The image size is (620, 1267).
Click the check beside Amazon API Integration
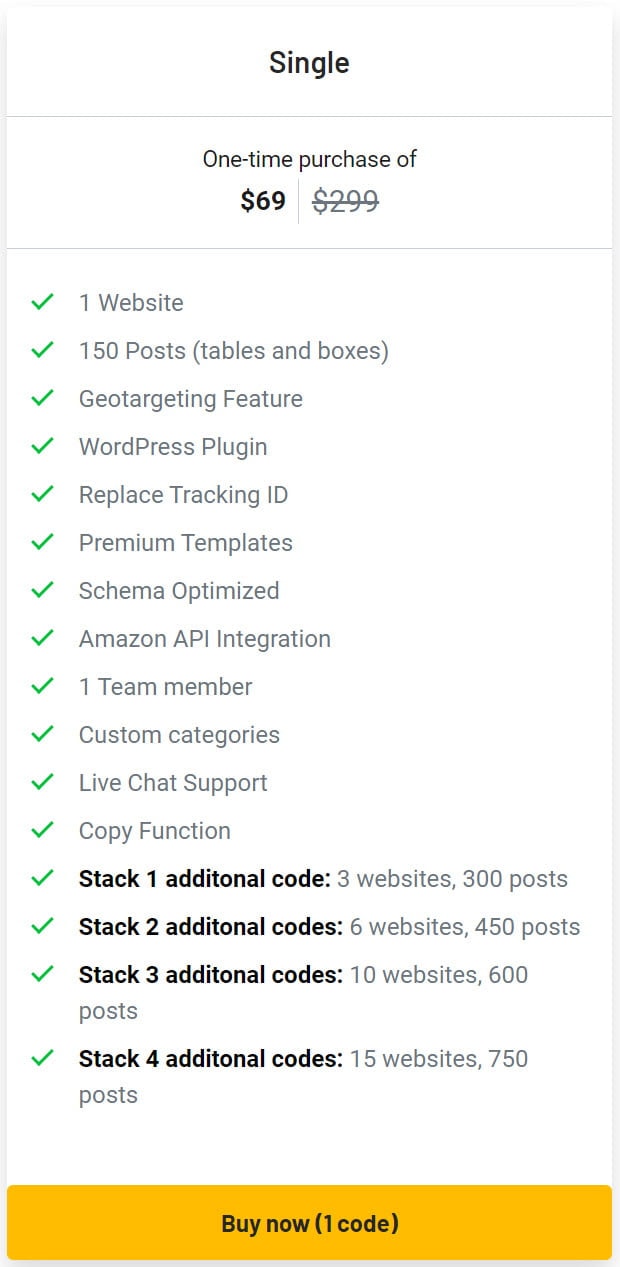[x=42, y=638]
